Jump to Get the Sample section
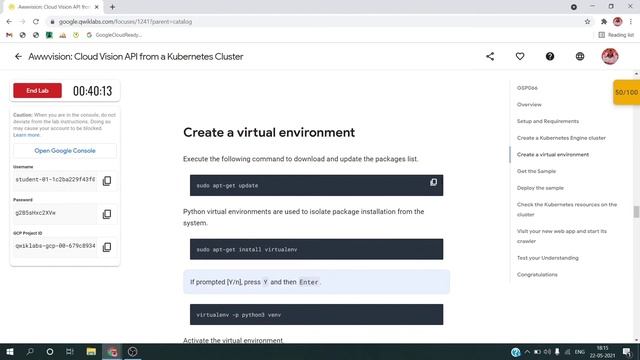This screenshot has width=640, height=360. pyautogui.click(x=536, y=171)
